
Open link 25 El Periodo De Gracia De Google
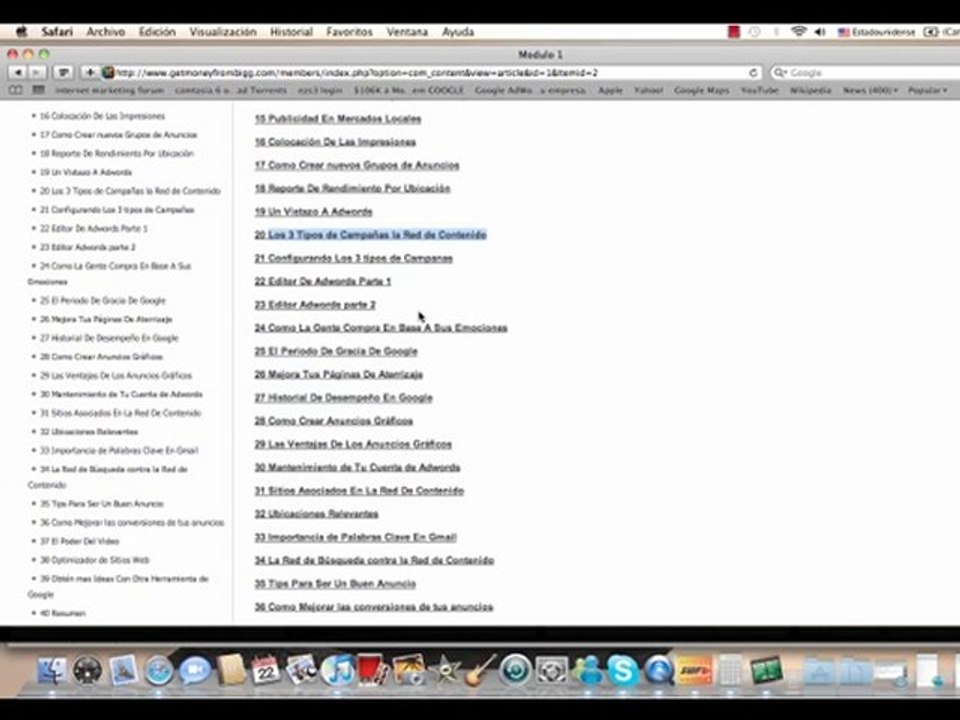click(x=336, y=351)
